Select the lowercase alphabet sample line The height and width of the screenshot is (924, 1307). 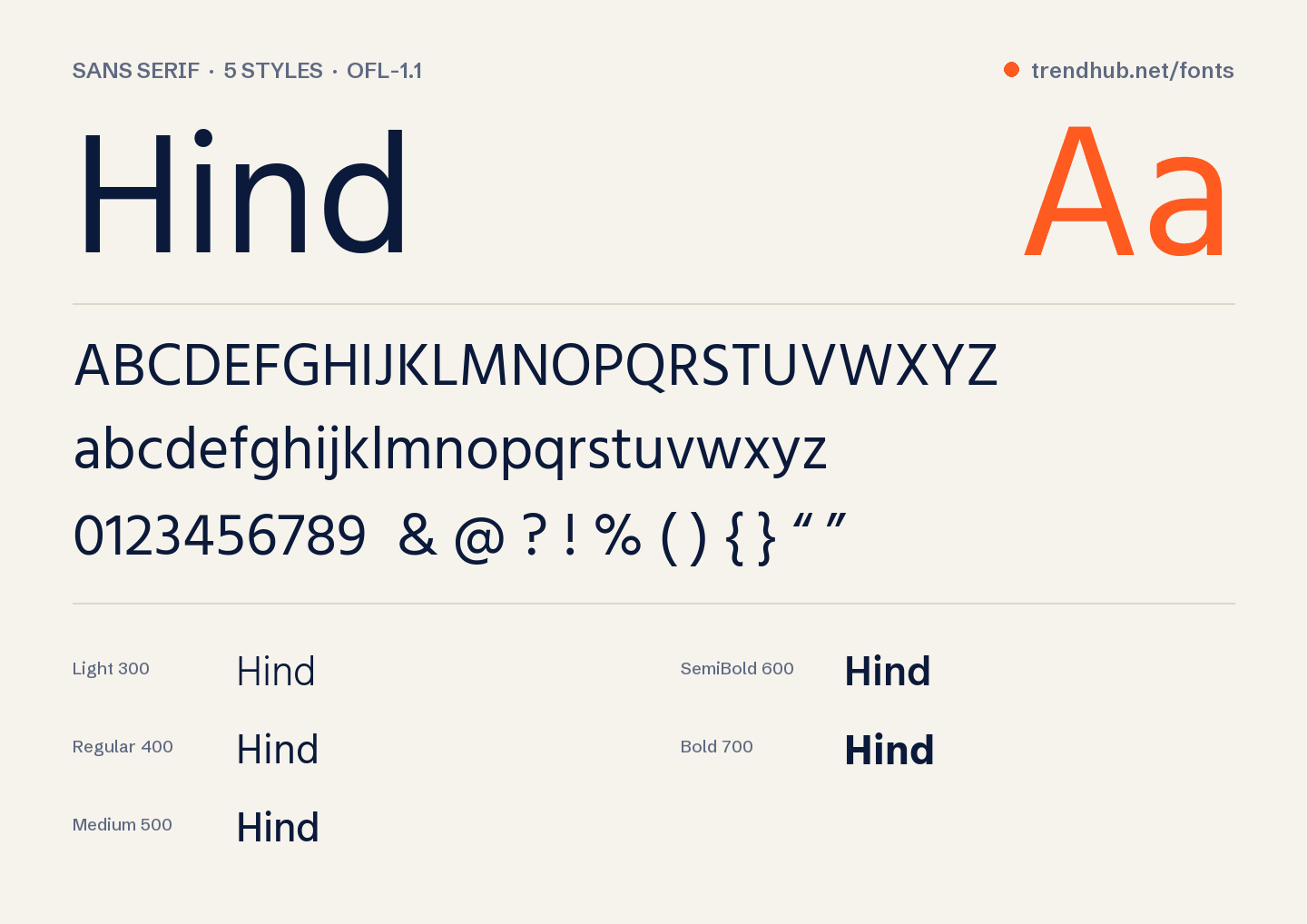[450, 450]
